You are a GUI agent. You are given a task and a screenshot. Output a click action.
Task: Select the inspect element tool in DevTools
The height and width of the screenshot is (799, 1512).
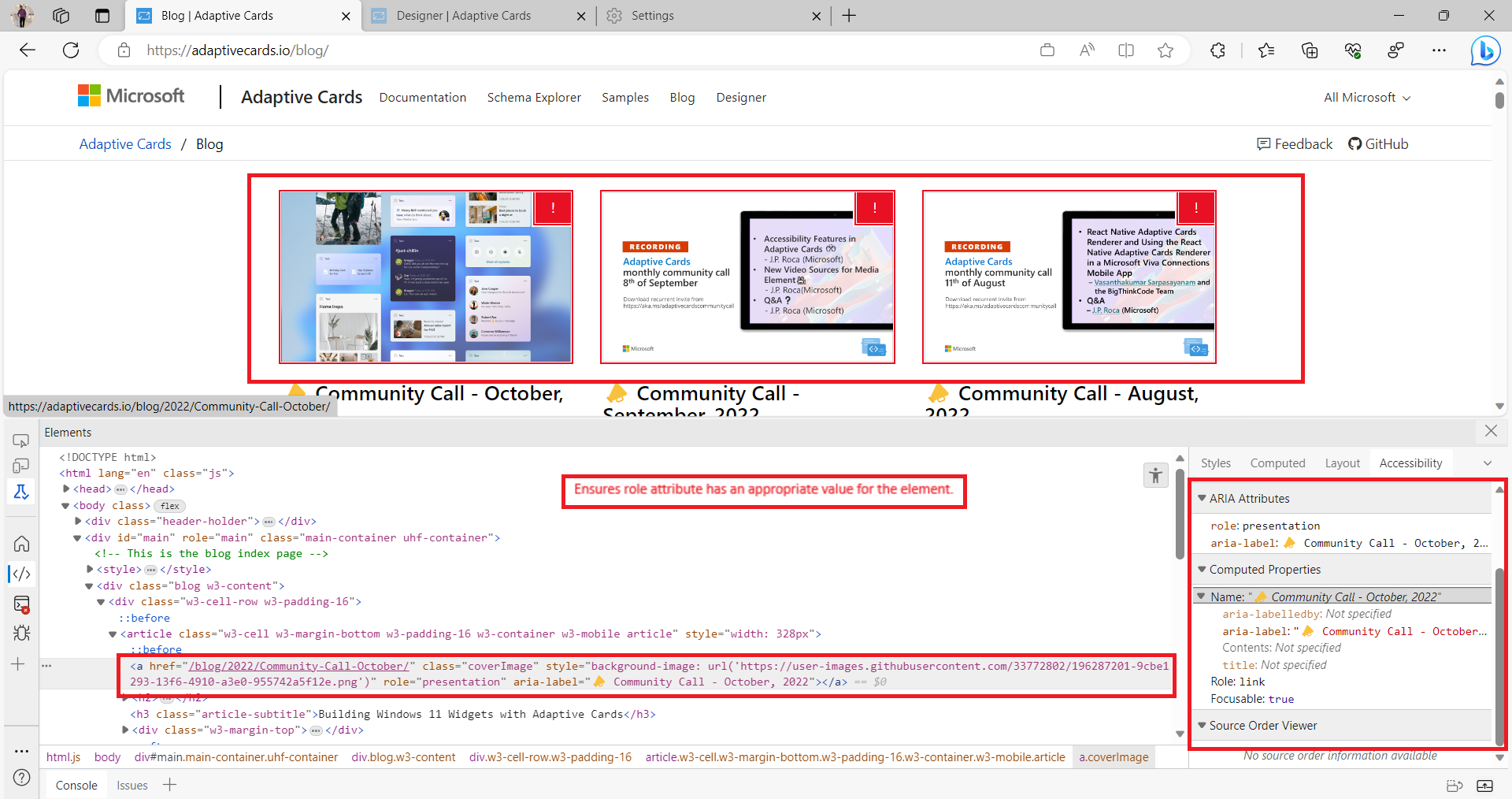click(x=21, y=440)
